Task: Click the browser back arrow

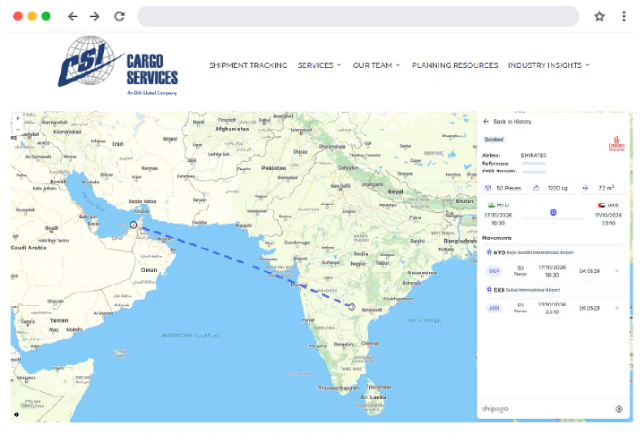Action: tap(73, 16)
